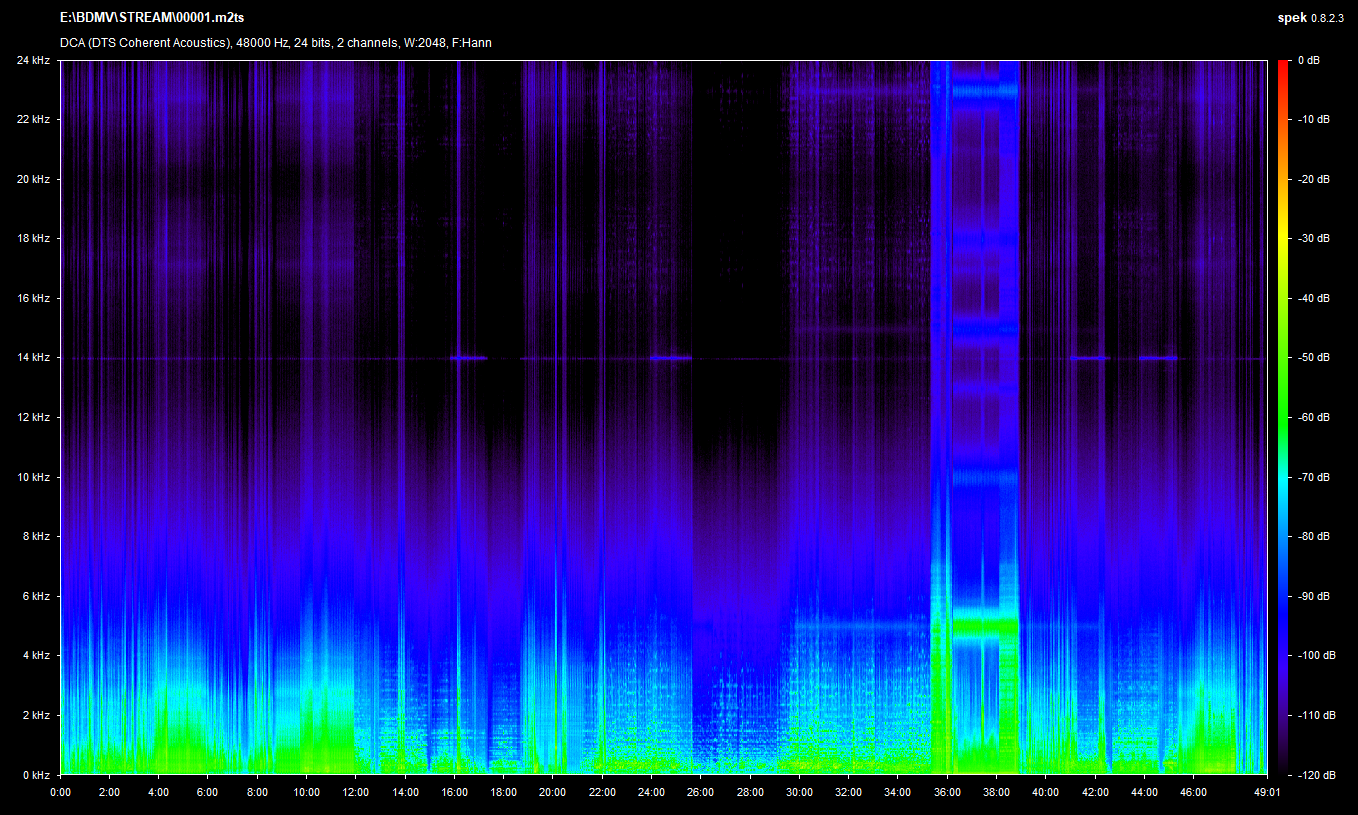Click the 0:00 time axis marker
The height and width of the screenshot is (815, 1358).
pyautogui.click(x=60, y=792)
